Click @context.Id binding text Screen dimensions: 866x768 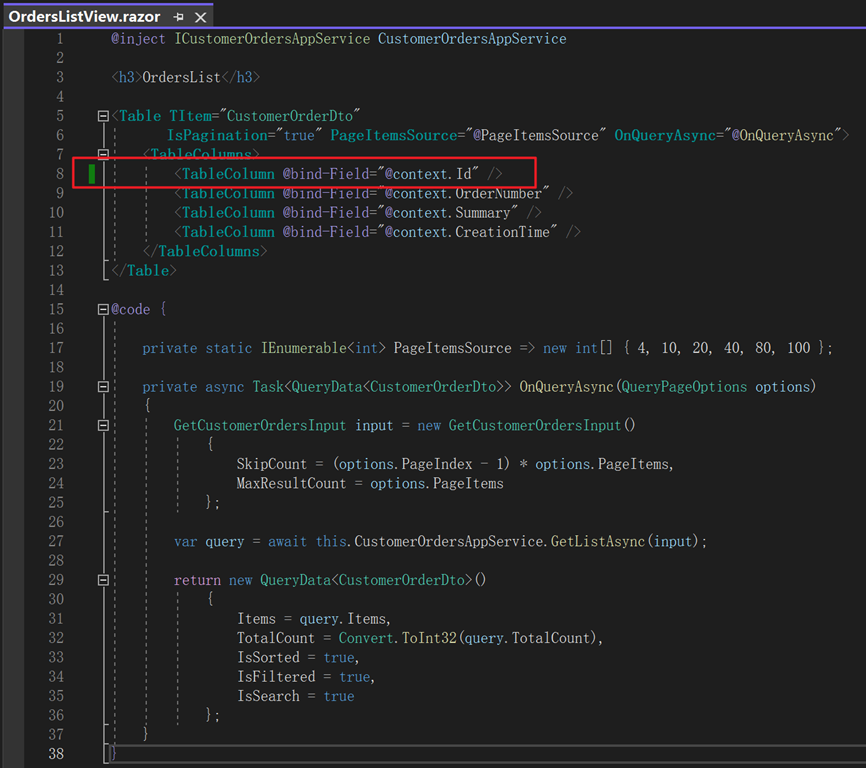coord(428,174)
